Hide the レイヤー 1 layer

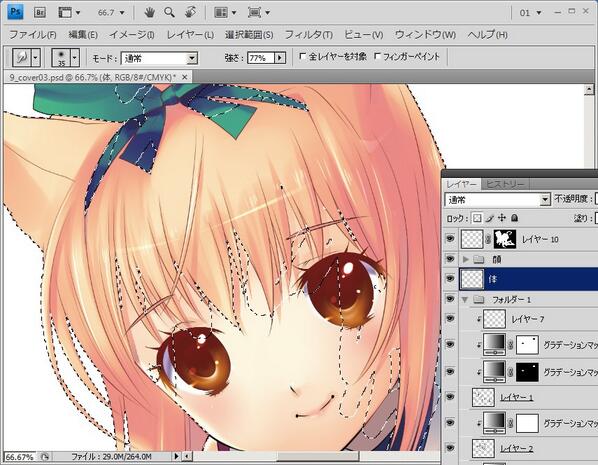pos(450,397)
